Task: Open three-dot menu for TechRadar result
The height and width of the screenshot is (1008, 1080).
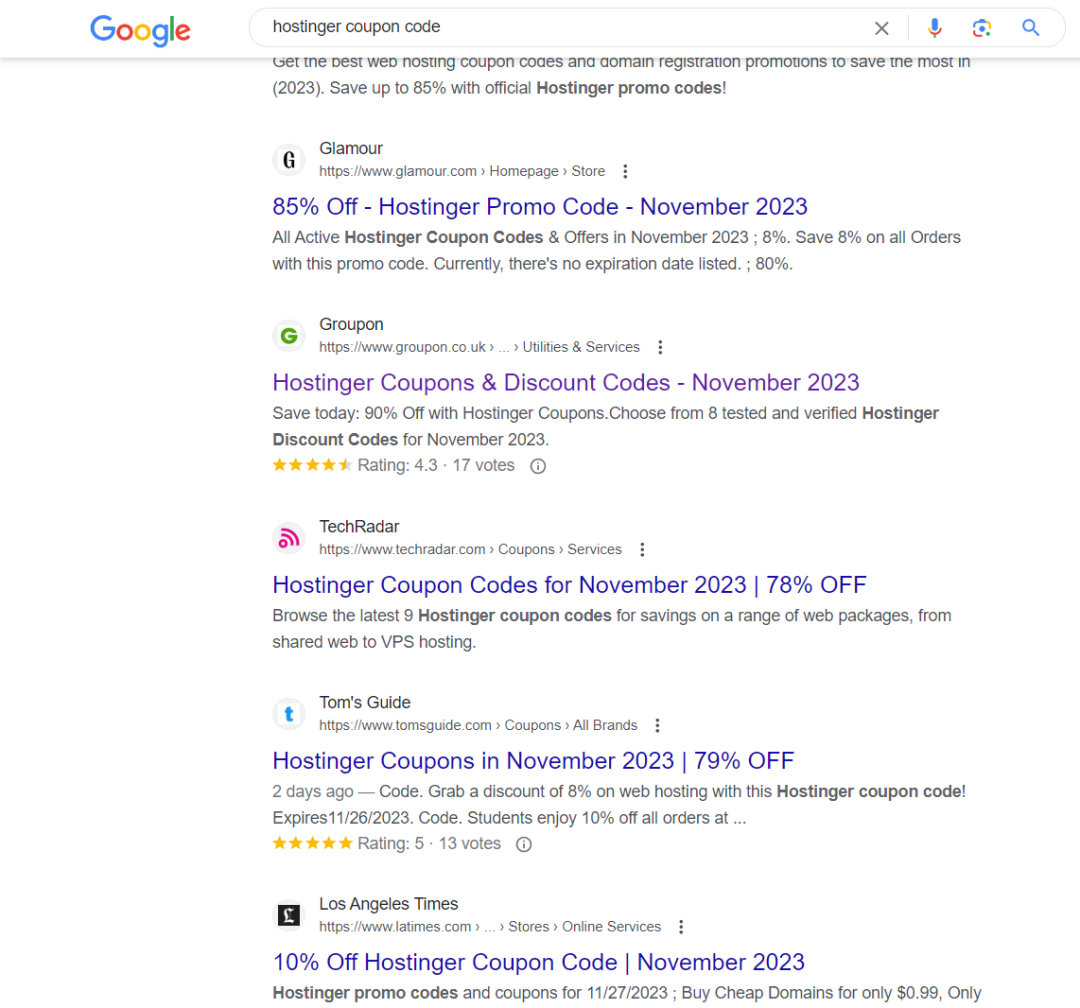Action: [x=642, y=550]
